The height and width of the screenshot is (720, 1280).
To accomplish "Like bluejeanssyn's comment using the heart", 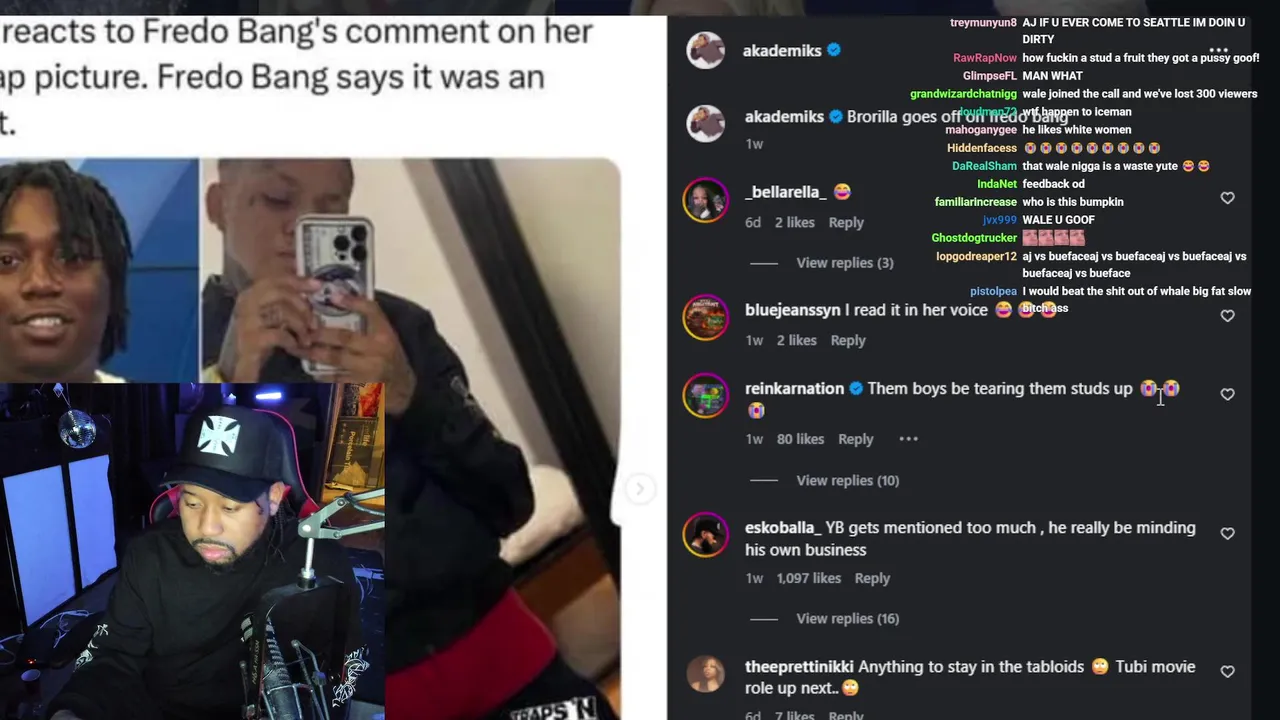I will tap(1227, 316).
